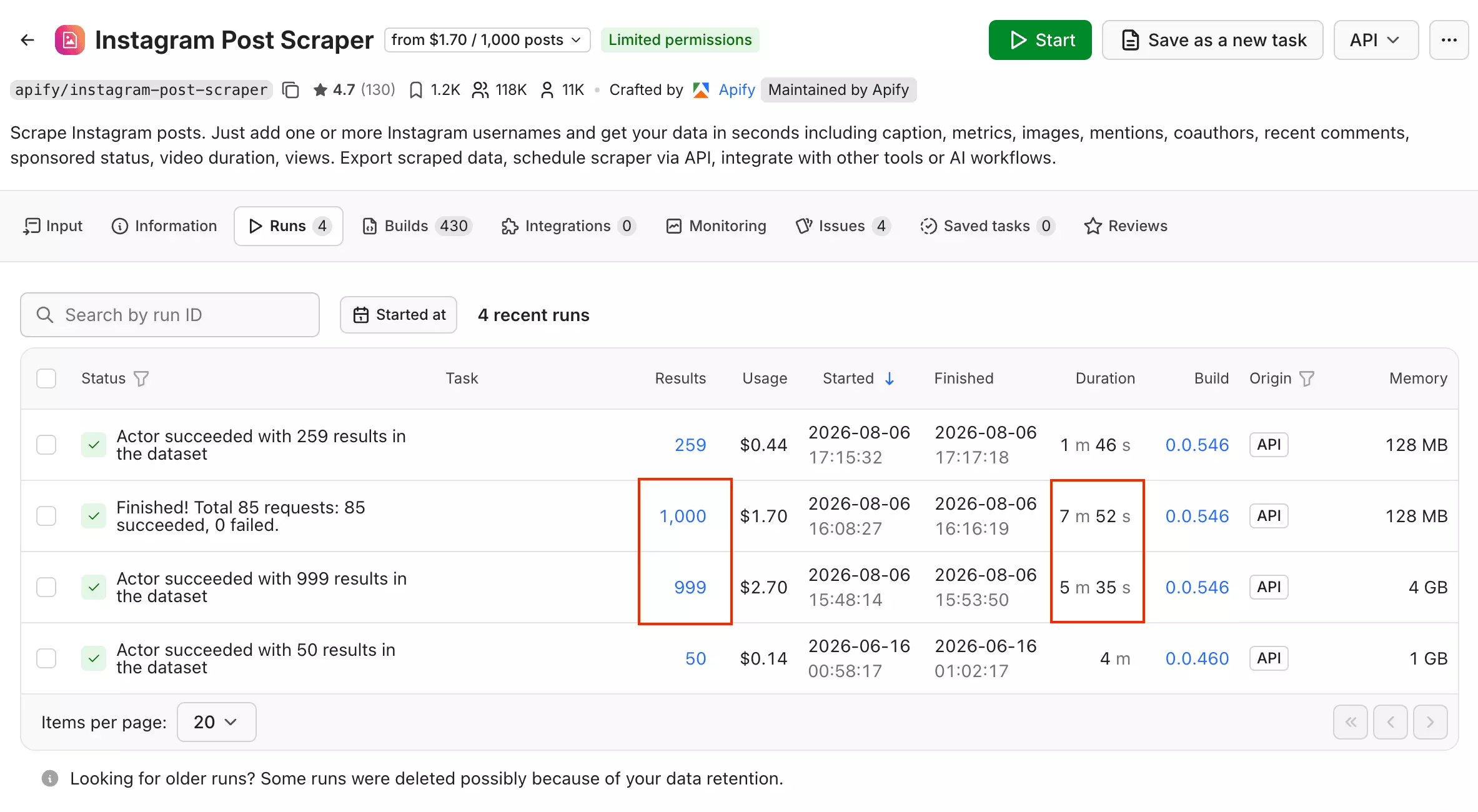Viewport: 1478px width, 812px height.
Task: Click the Instagram Post Scraper logo icon
Action: pos(70,40)
